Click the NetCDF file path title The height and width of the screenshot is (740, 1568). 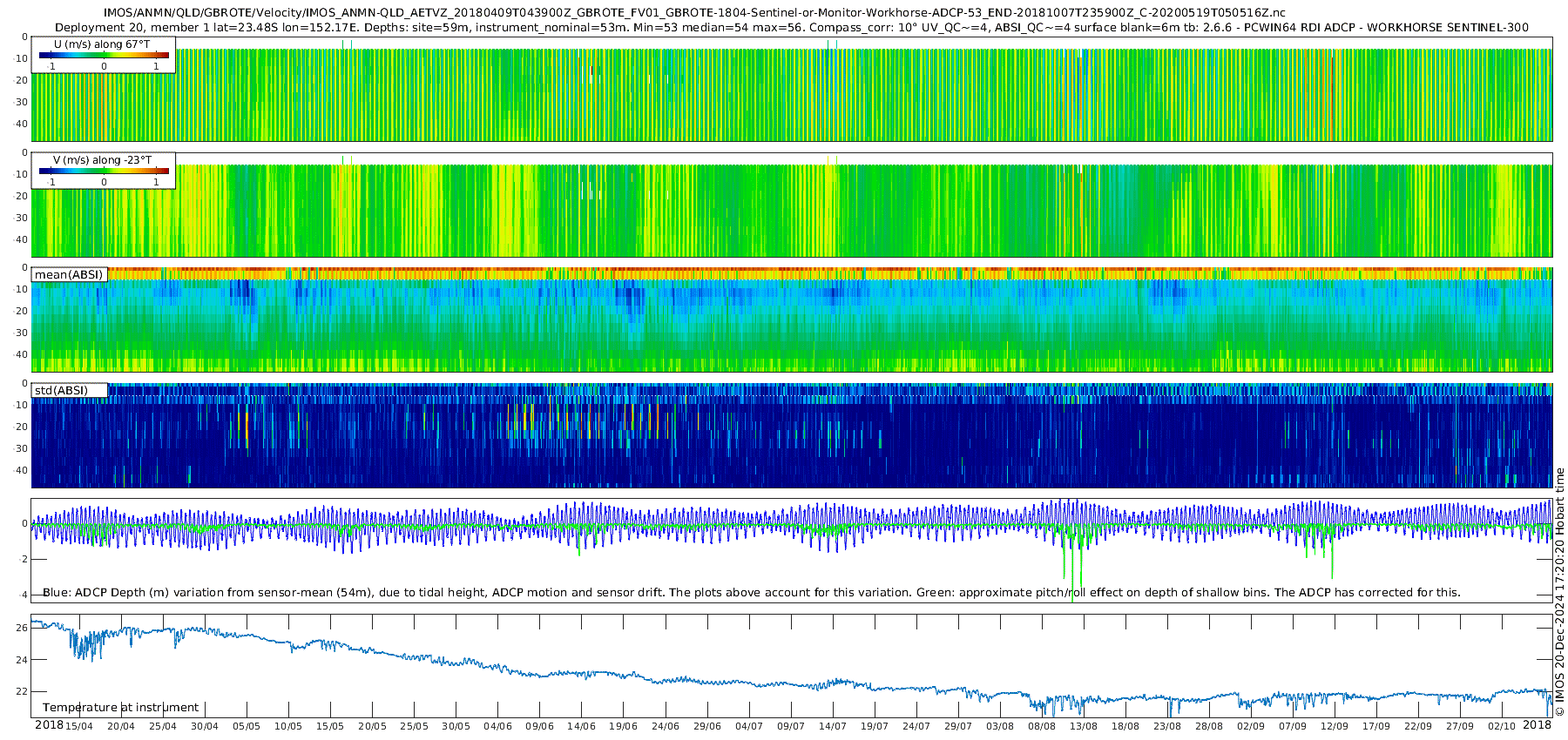(x=694, y=13)
